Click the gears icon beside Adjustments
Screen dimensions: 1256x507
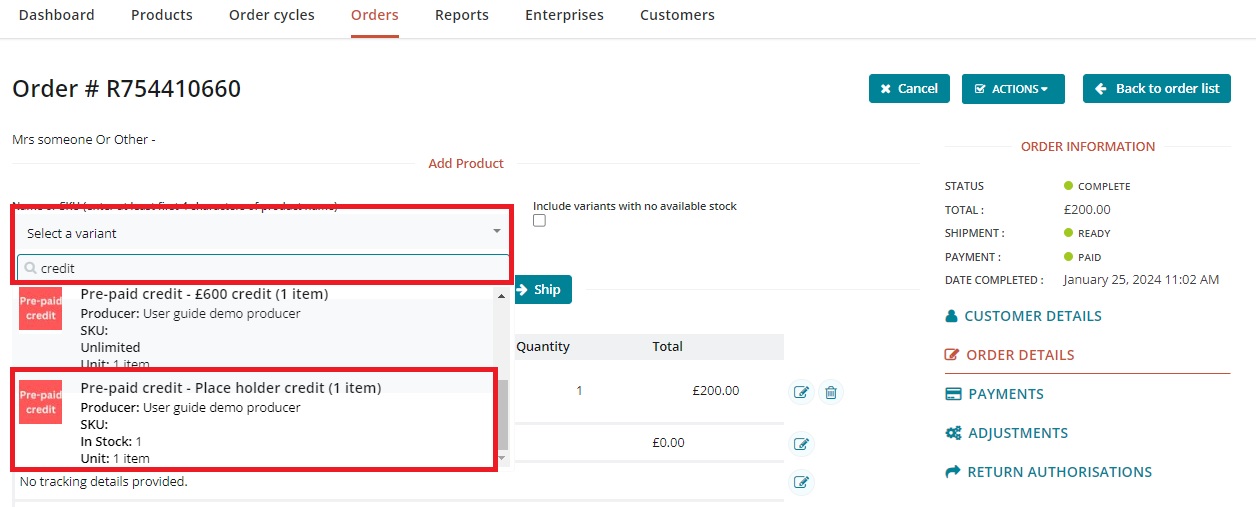pos(953,433)
